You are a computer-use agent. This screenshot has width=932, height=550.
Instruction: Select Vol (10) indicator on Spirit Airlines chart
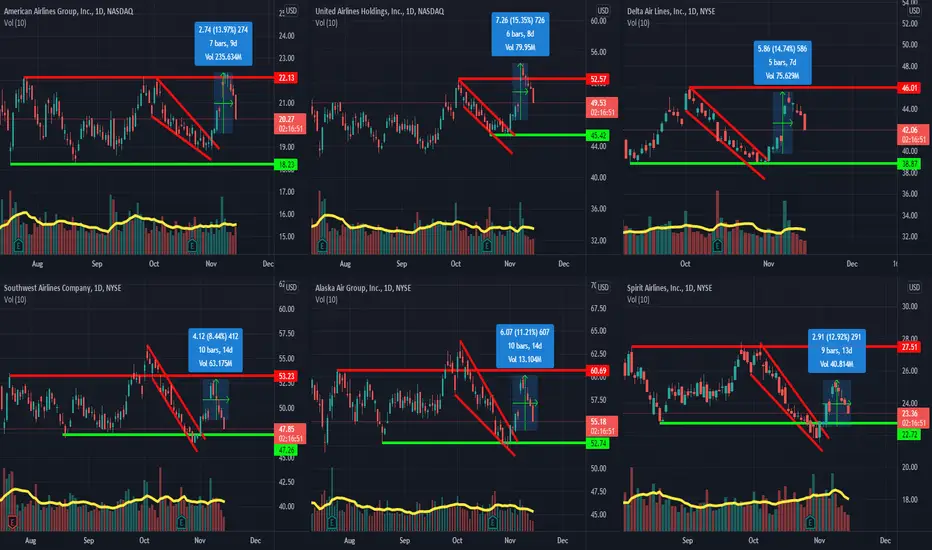point(638,299)
